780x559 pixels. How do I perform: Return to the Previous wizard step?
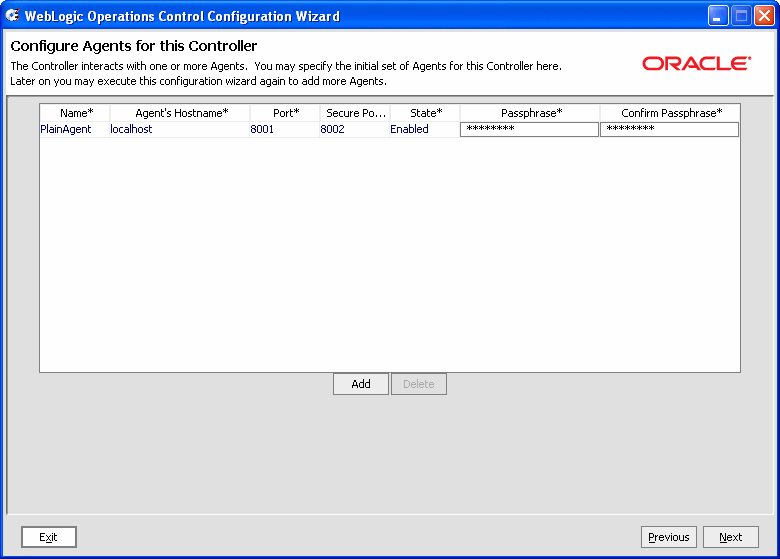tap(669, 537)
